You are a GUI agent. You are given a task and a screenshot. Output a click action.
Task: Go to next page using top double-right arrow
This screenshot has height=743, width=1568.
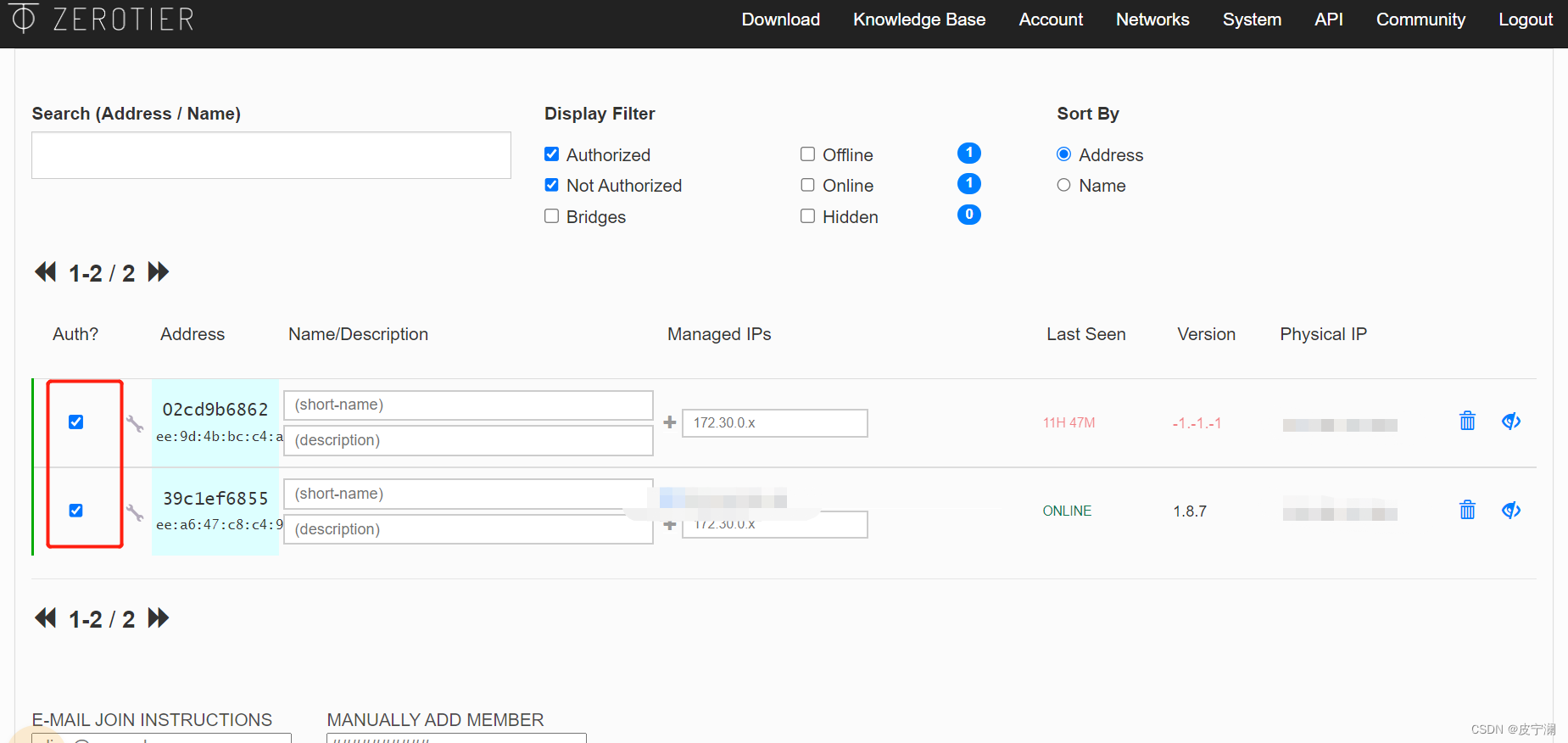[159, 272]
